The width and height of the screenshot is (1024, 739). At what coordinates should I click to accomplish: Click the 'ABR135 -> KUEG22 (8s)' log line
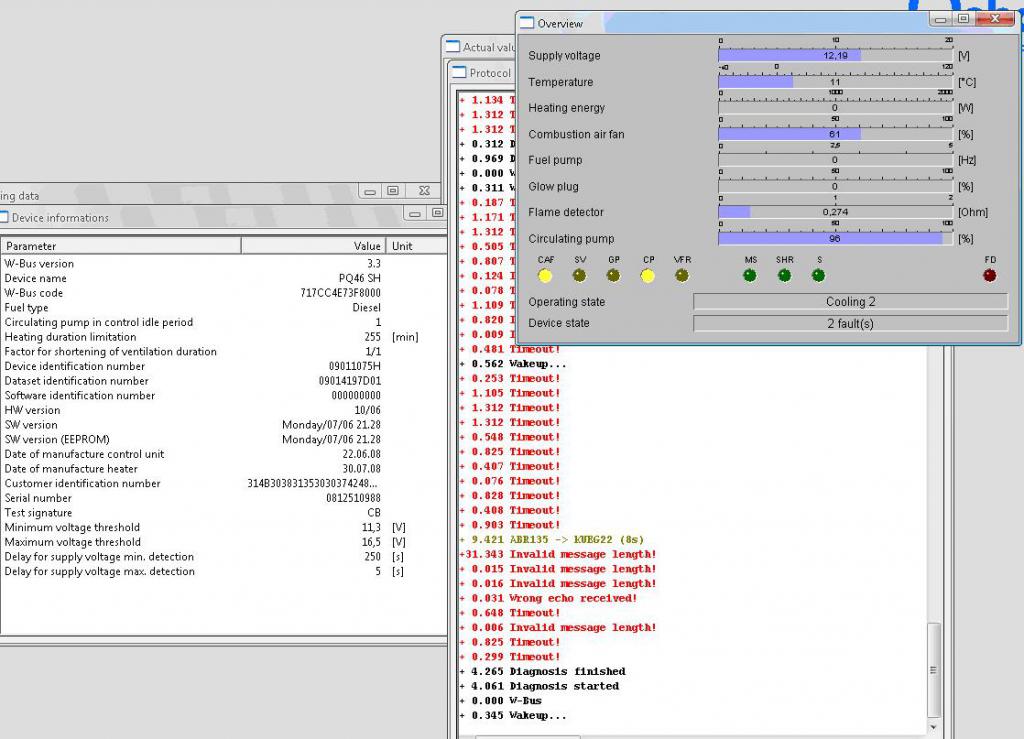click(552, 539)
